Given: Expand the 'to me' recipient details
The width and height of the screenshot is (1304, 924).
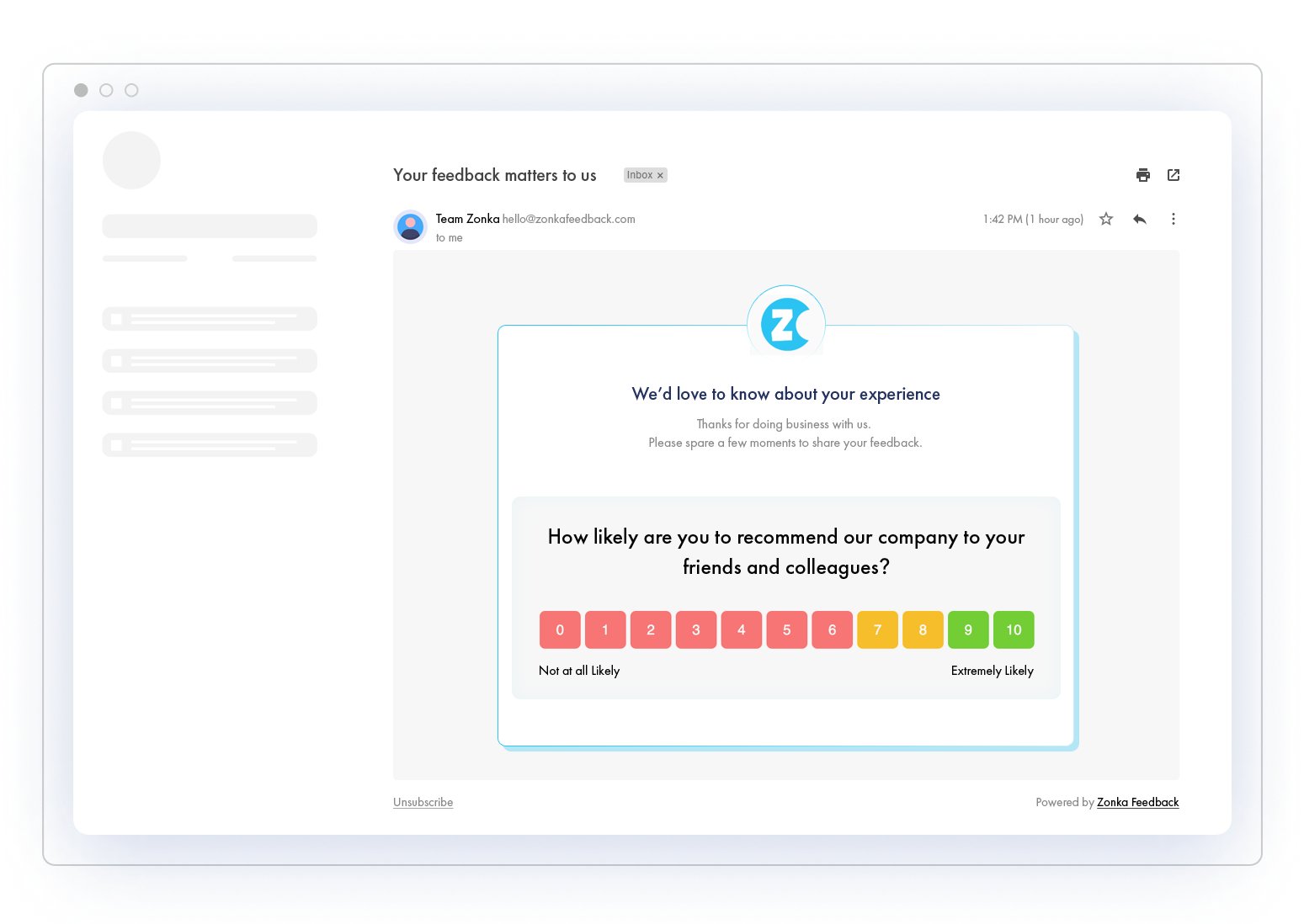Looking at the screenshot, I should click(449, 238).
